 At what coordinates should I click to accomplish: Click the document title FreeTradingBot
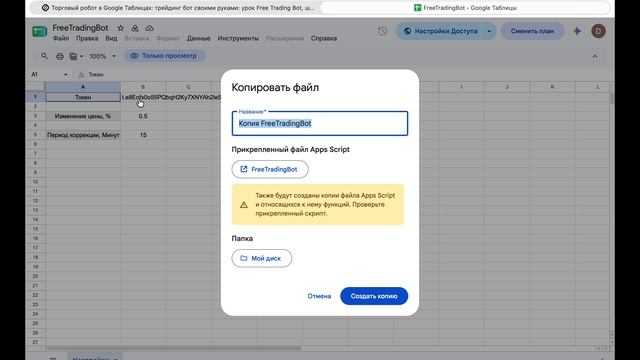click(x=80, y=28)
